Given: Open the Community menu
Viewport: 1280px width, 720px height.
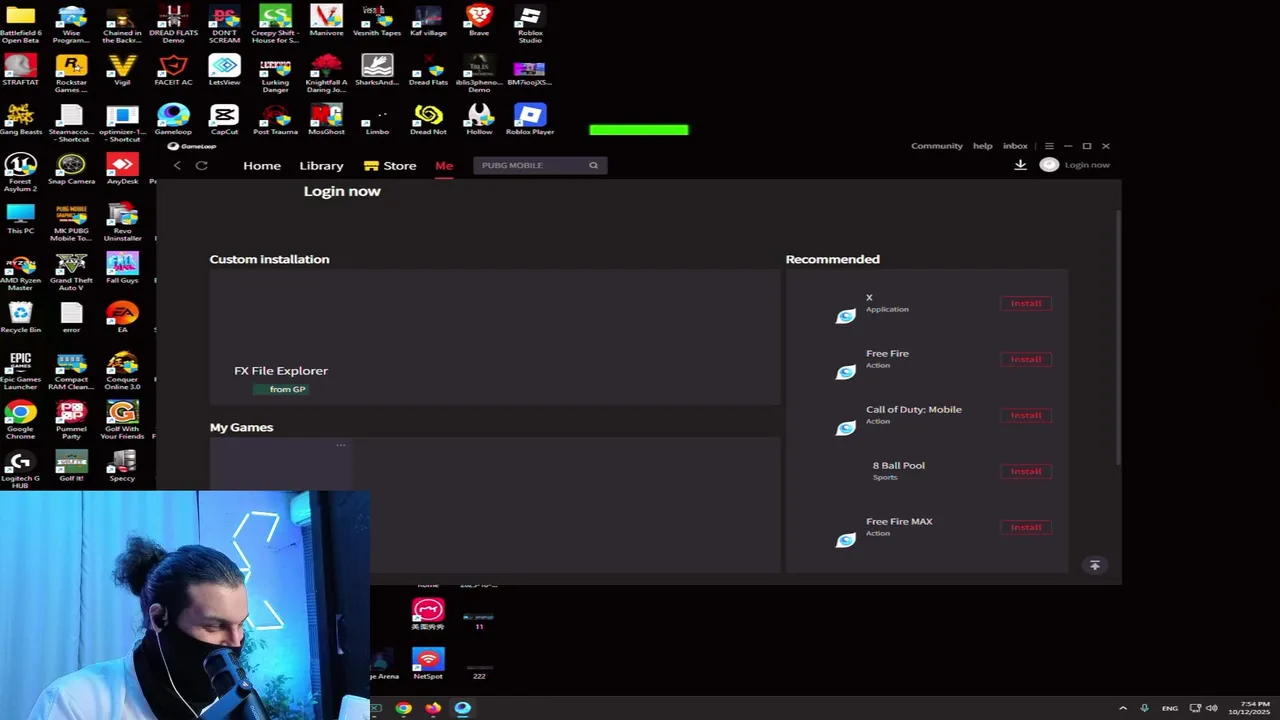Looking at the screenshot, I should 936,146.
